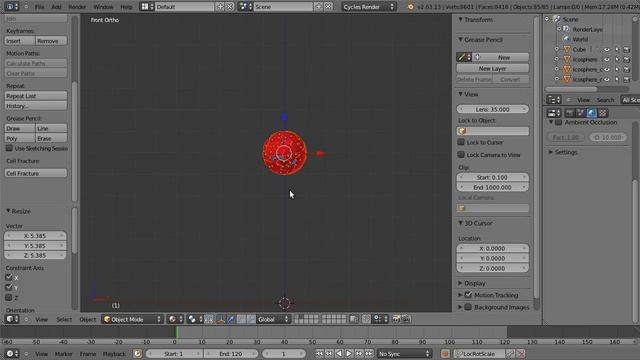
Task: Click the grease pencil Draw button
Action: click(x=20, y=128)
